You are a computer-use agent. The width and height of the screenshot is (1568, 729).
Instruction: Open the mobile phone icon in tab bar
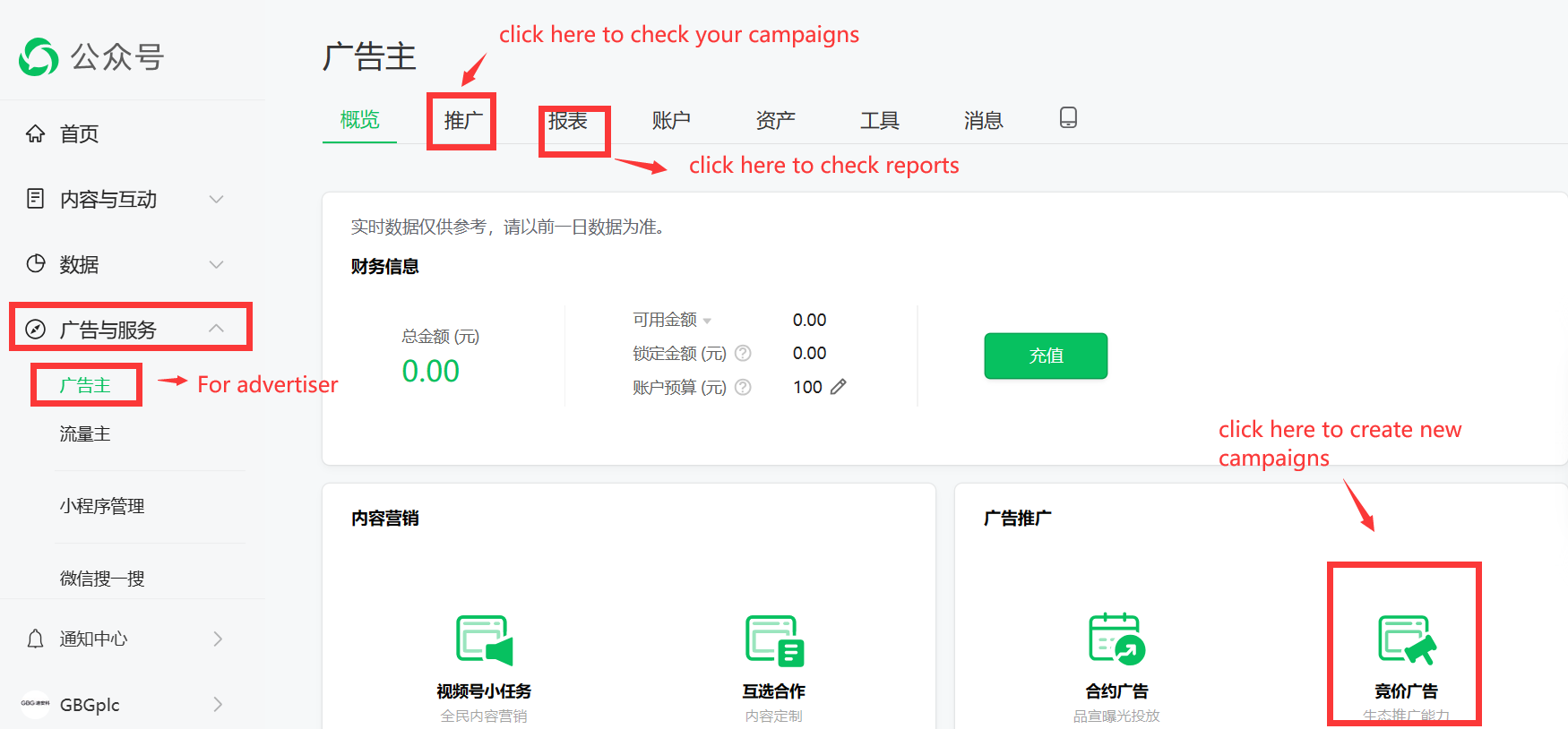coord(1068,118)
